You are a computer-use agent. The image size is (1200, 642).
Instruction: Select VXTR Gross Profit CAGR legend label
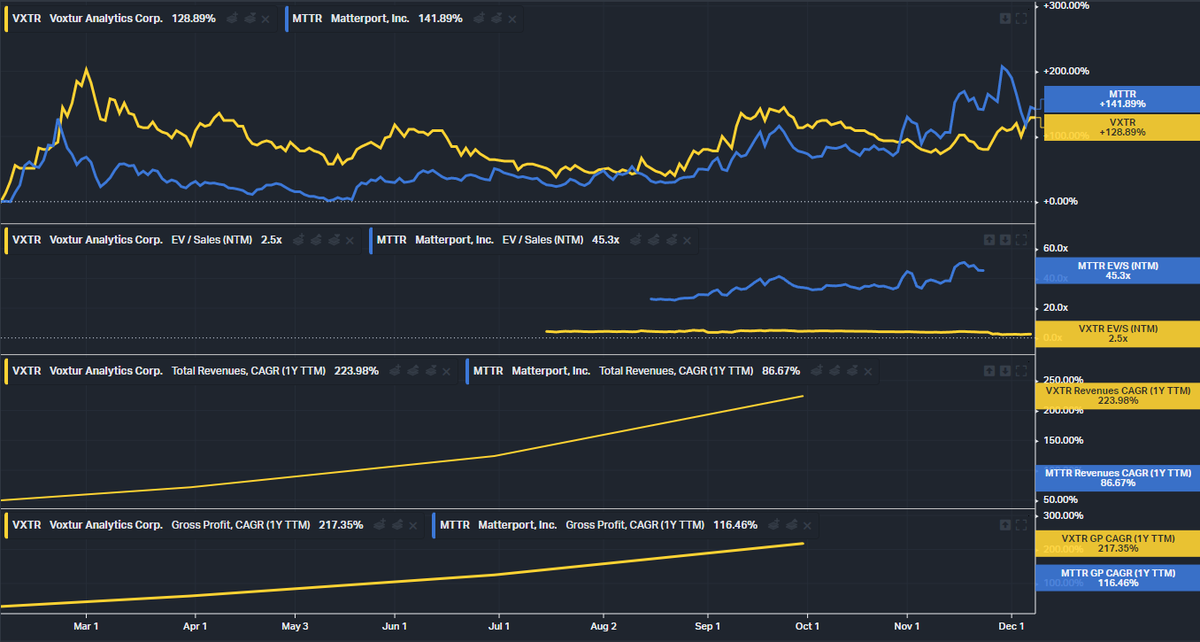(x=188, y=525)
